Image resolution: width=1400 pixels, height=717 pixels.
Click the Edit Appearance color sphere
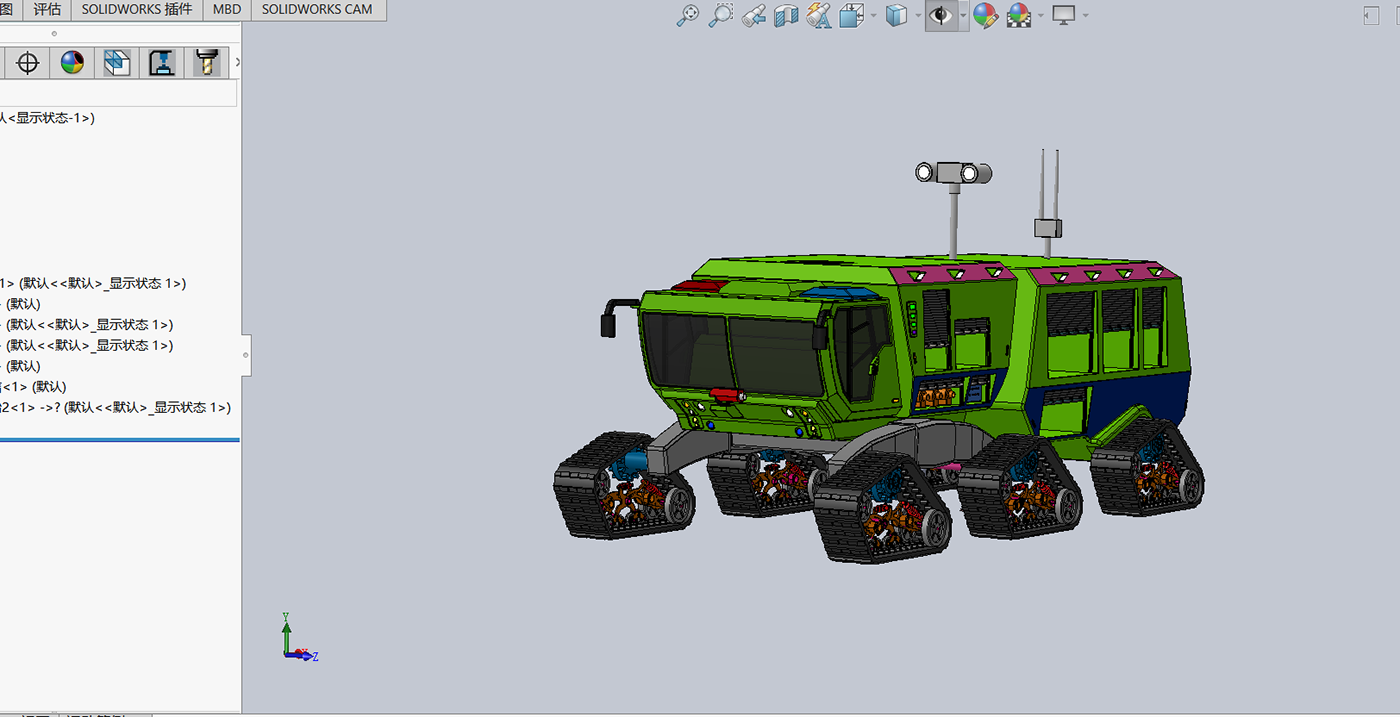(984, 16)
